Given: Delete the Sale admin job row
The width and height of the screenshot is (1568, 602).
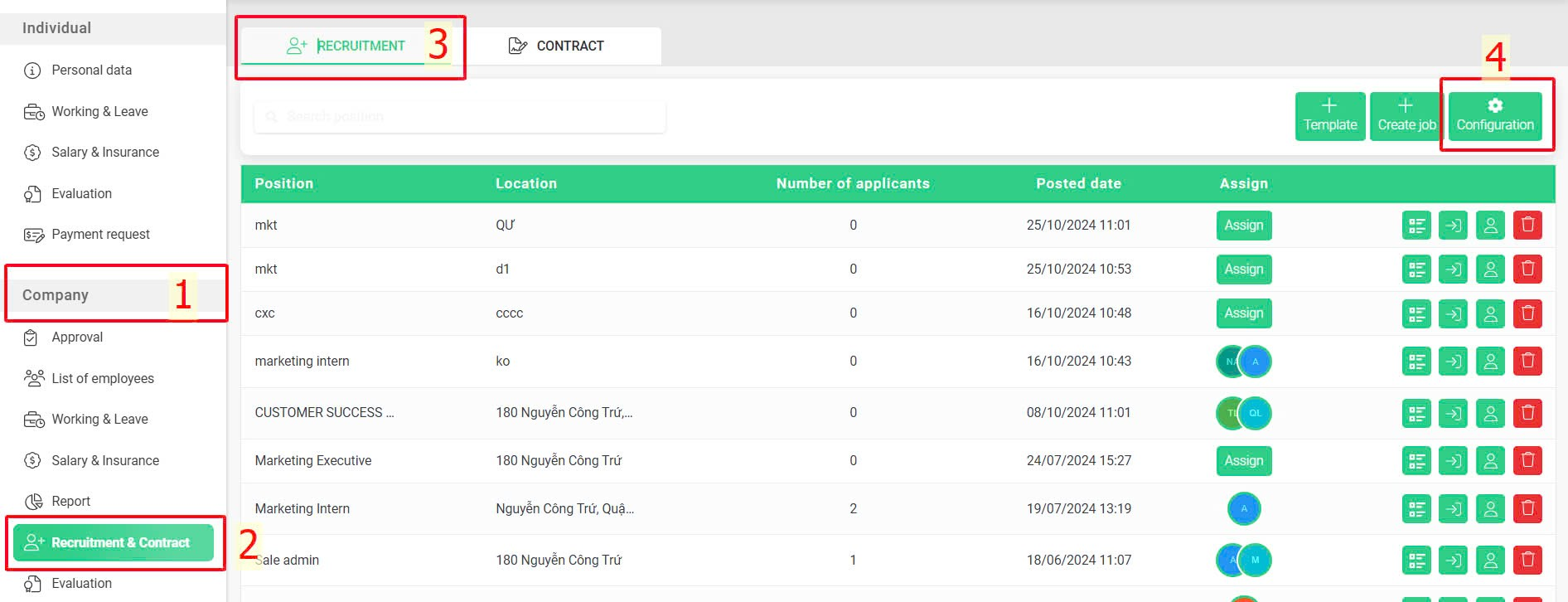Looking at the screenshot, I should tap(1527, 561).
